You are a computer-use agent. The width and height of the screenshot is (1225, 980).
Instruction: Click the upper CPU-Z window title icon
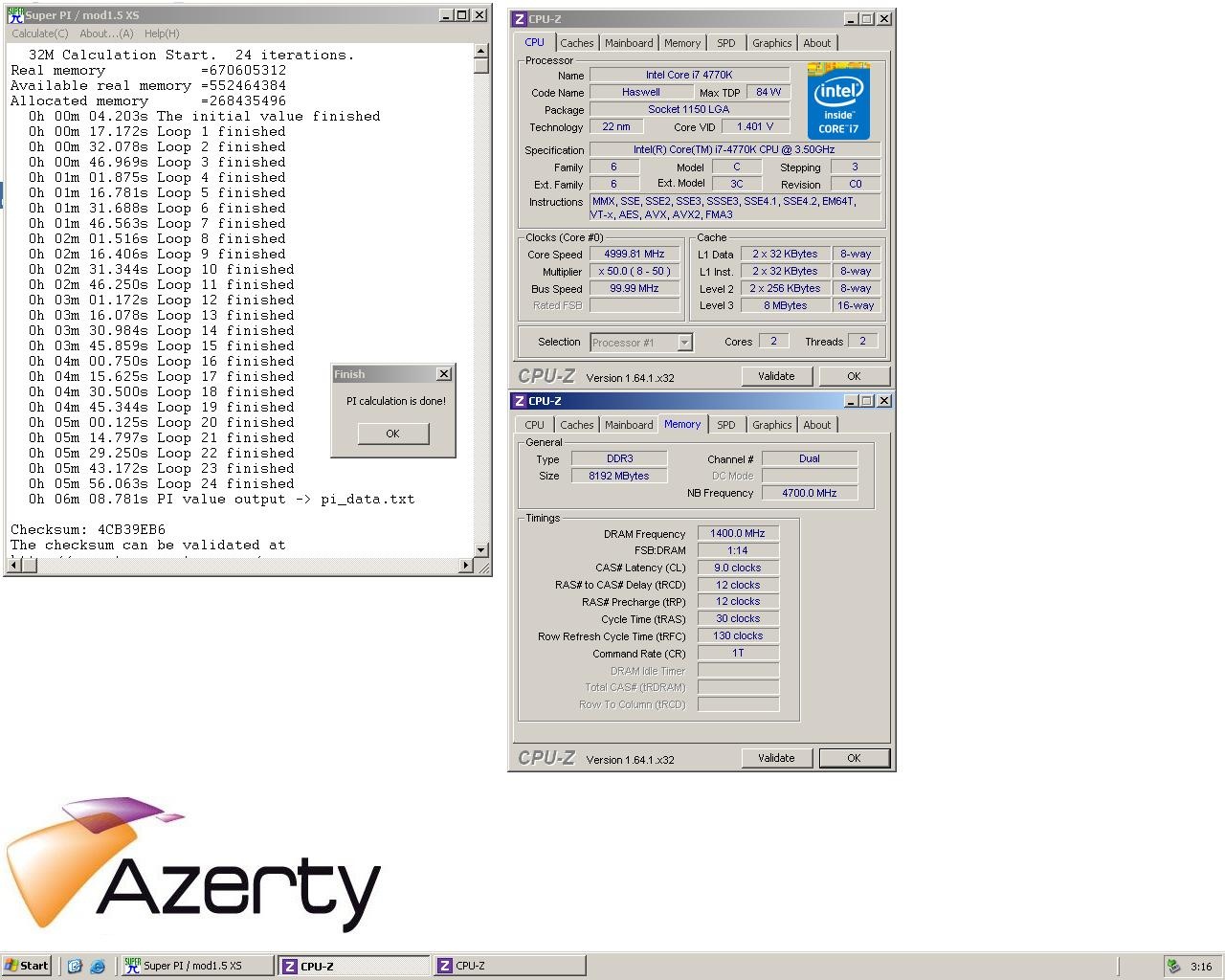tap(519, 18)
